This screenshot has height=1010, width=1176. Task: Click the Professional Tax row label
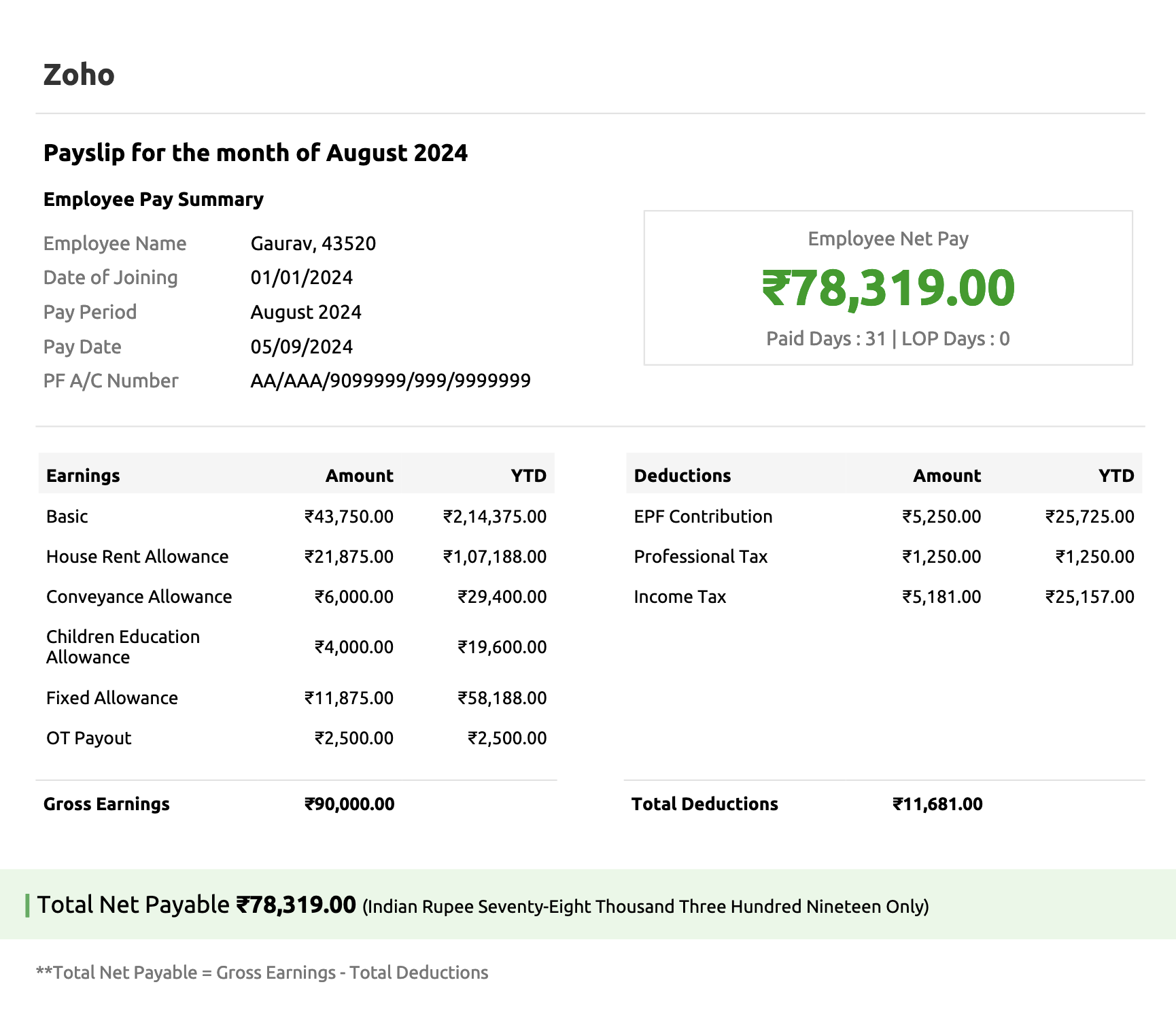tap(701, 557)
